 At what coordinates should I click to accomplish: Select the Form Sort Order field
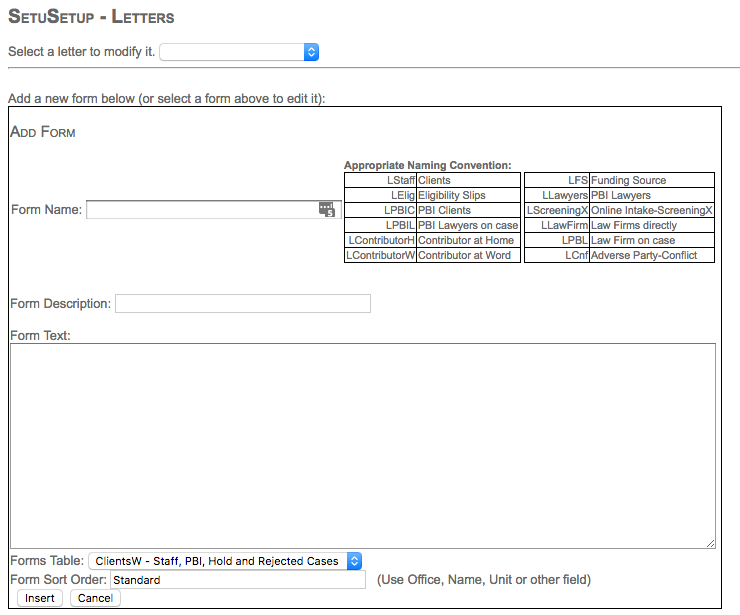(237, 580)
